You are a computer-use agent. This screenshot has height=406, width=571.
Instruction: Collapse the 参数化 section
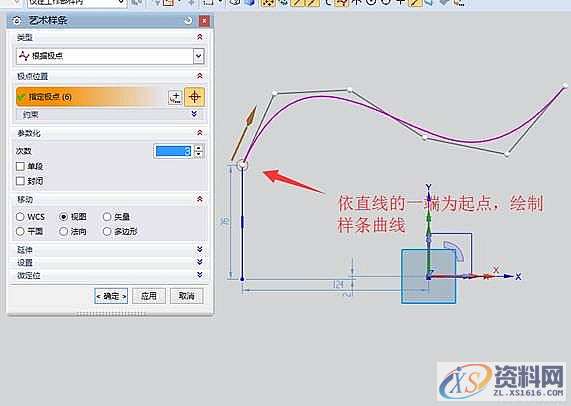point(200,133)
